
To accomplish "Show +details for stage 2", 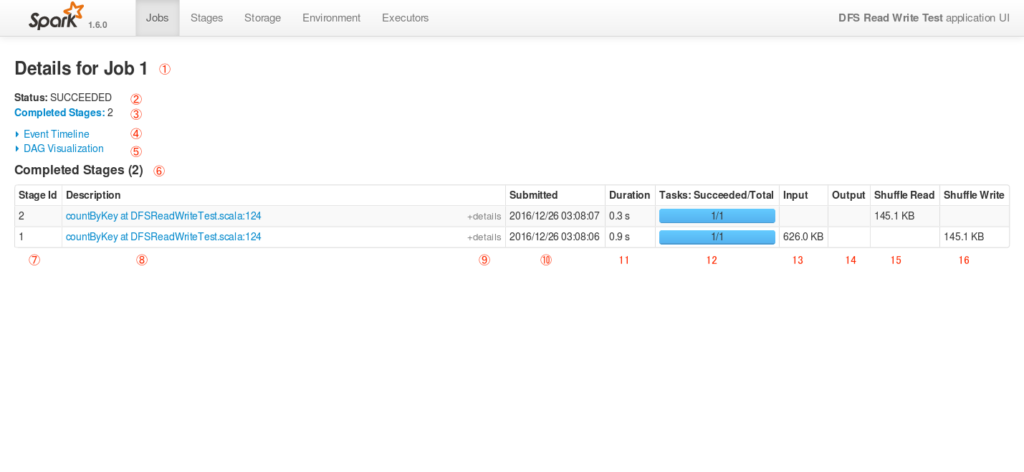I will [x=484, y=217].
